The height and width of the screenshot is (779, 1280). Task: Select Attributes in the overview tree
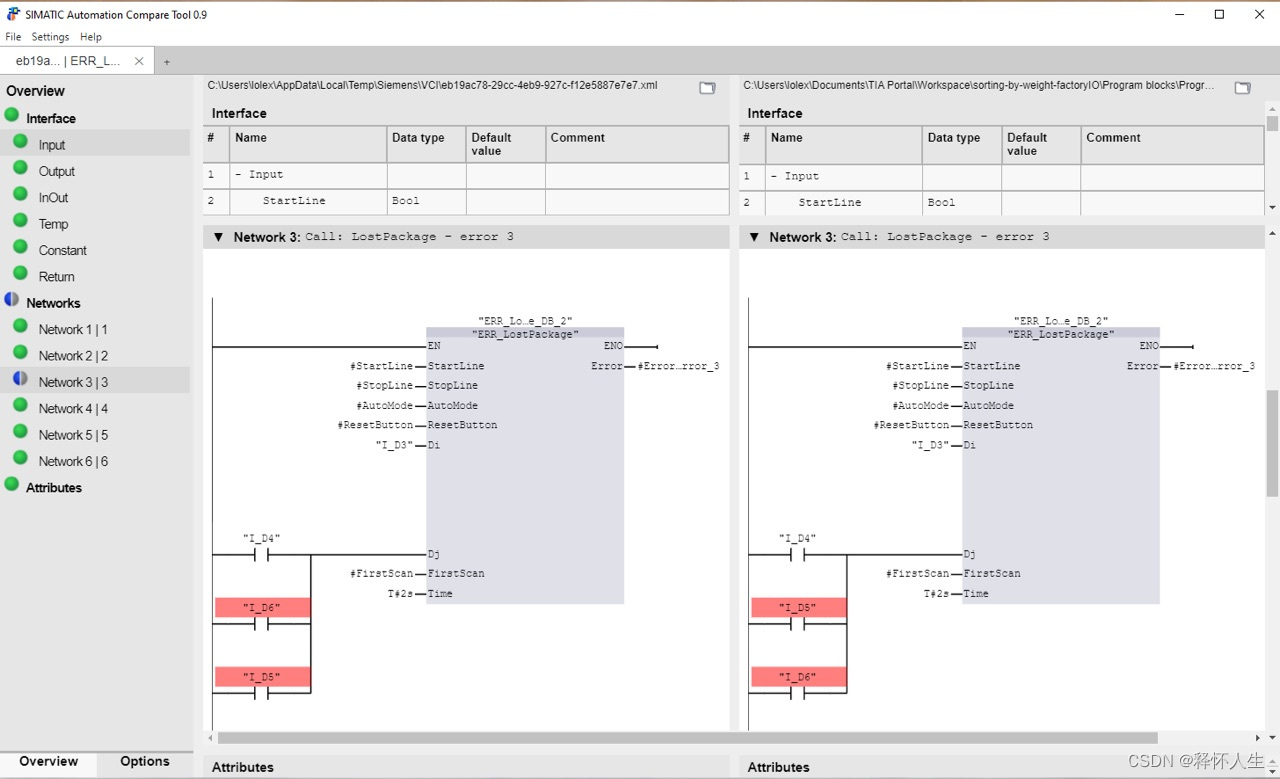coord(54,487)
